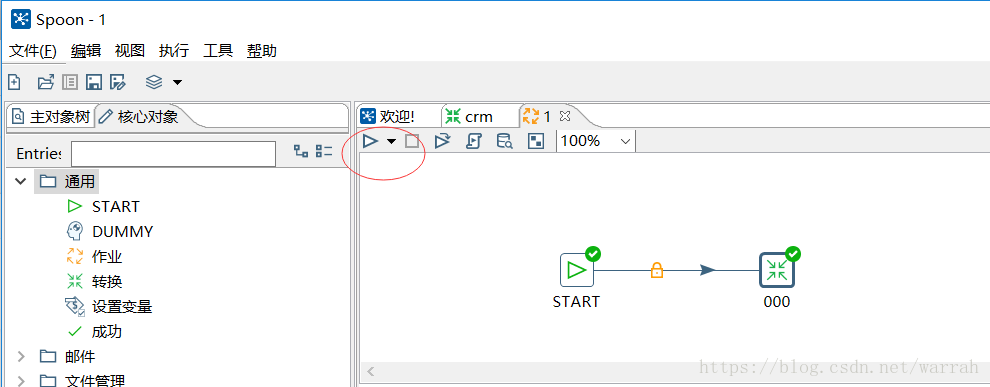This screenshot has width=990, height=387.
Task: Select the 邮件 folder row
Action: click(x=68, y=357)
